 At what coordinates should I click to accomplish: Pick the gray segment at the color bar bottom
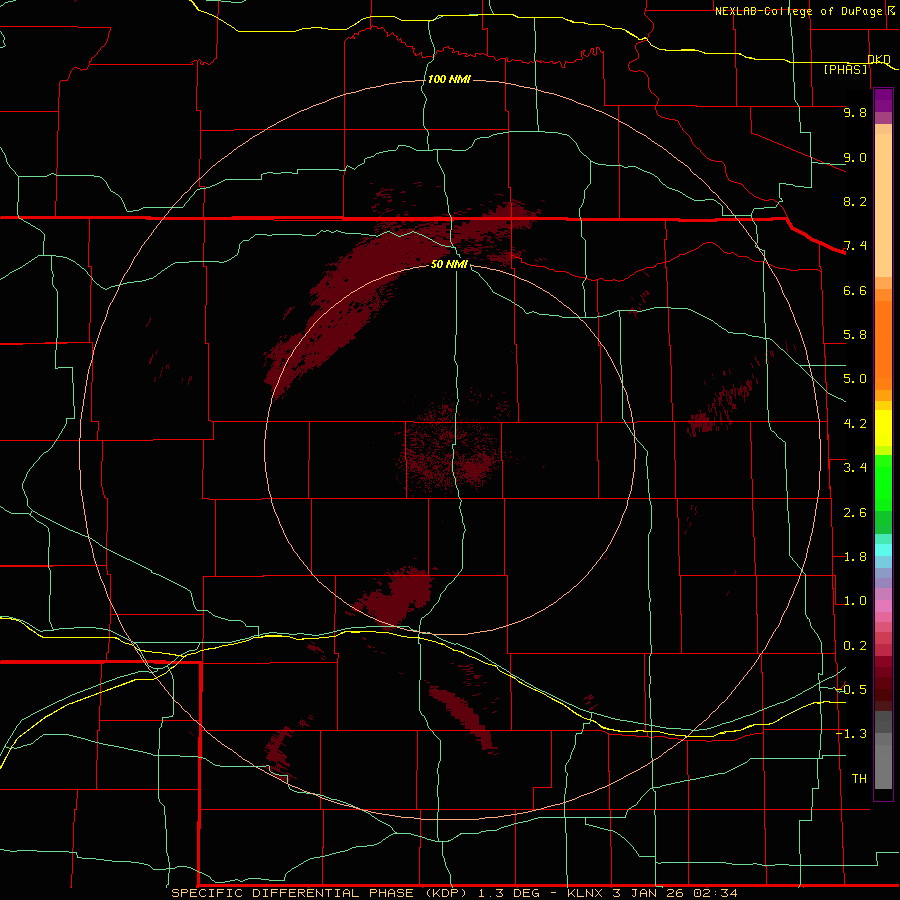pos(883,767)
